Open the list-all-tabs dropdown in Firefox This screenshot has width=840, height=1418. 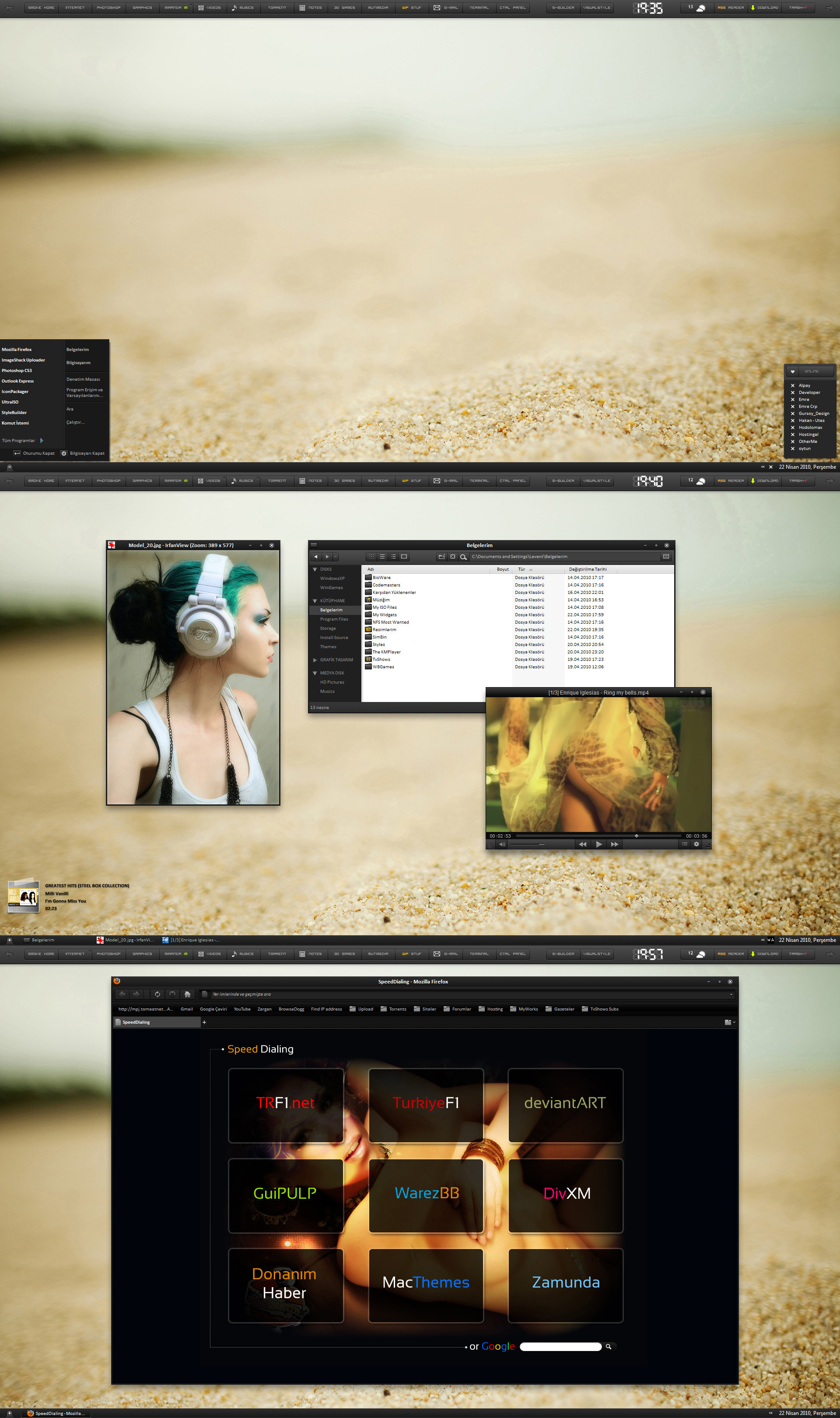coord(730,1022)
